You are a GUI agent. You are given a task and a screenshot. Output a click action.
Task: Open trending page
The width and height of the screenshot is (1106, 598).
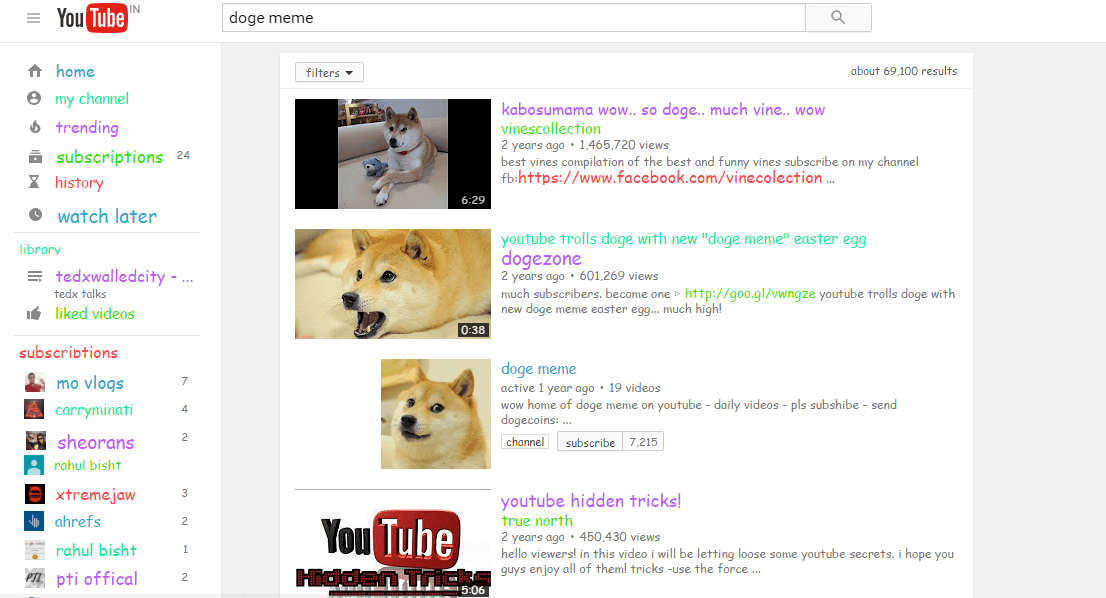(x=87, y=128)
